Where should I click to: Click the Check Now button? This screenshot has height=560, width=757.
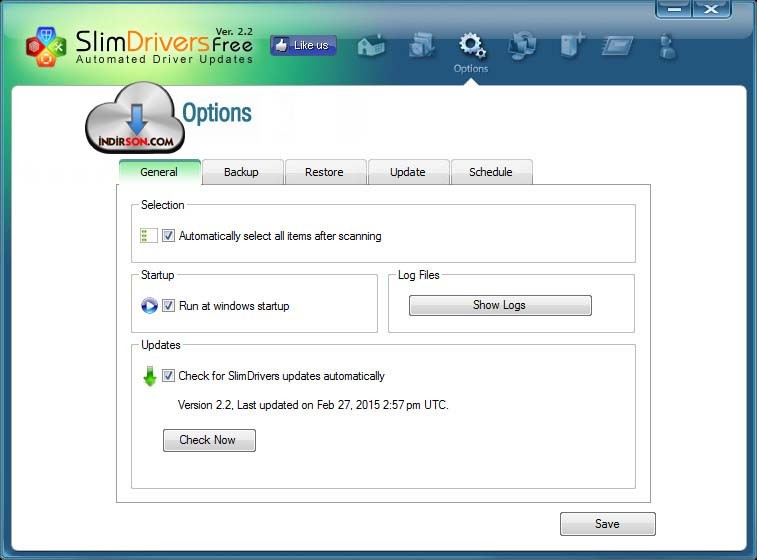click(x=209, y=440)
